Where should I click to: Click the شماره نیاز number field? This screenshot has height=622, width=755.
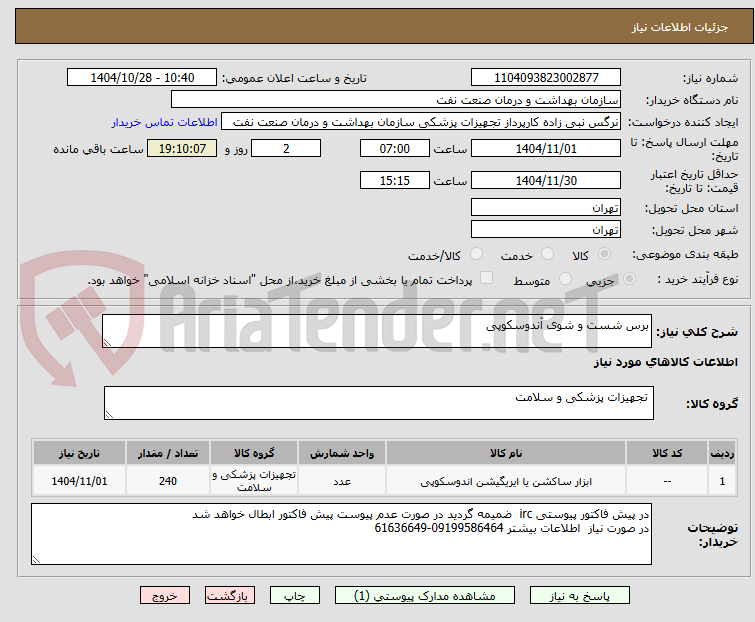[546, 78]
